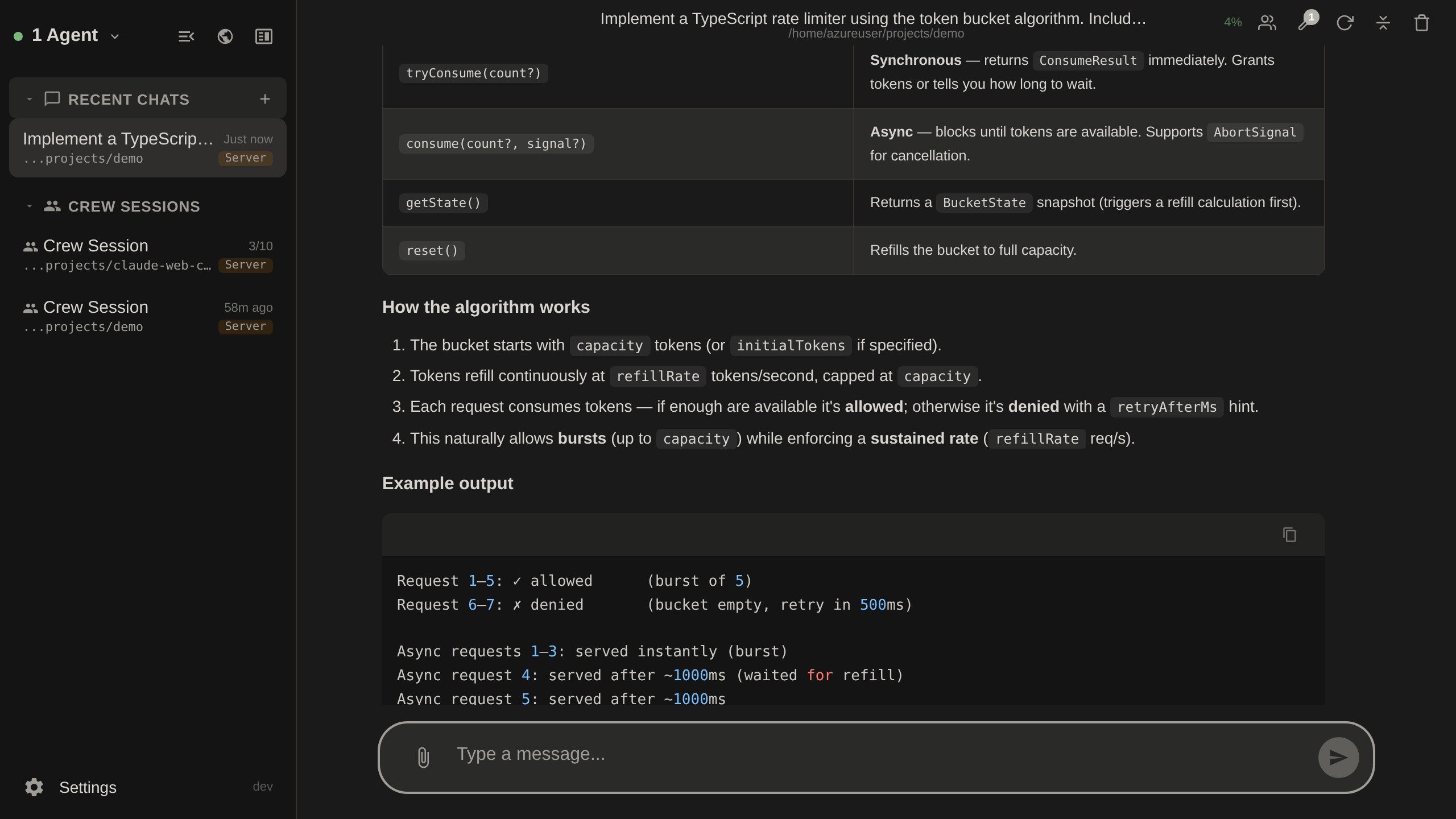The height and width of the screenshot is (819, 1456).
Task: Toggle the panel layout icon
Action: [x=263, y=36]
